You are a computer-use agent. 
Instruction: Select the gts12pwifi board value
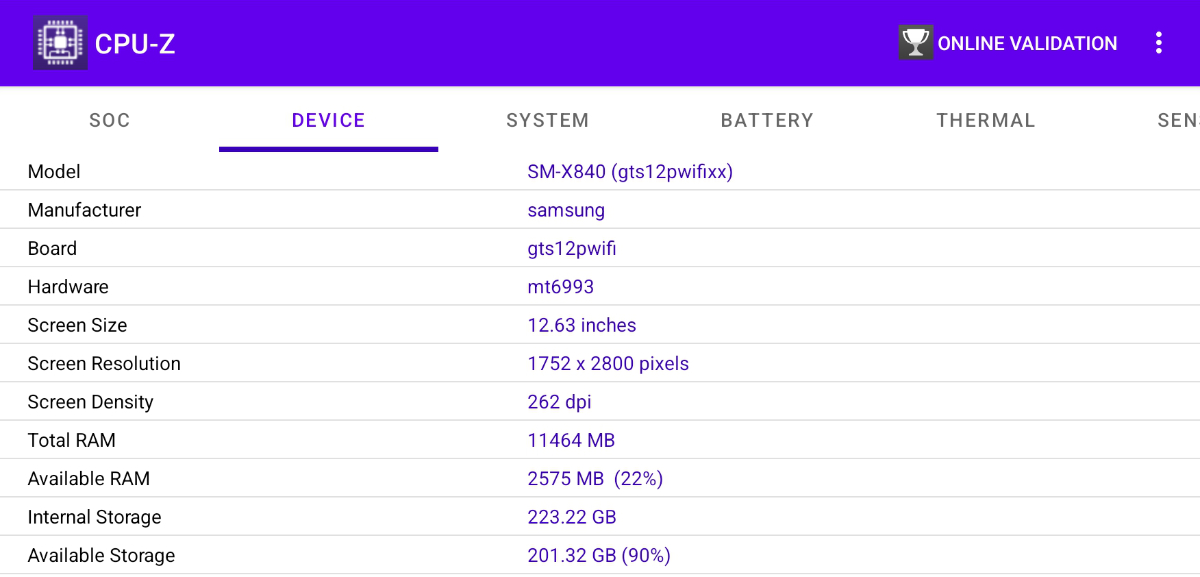coord(572,249)
